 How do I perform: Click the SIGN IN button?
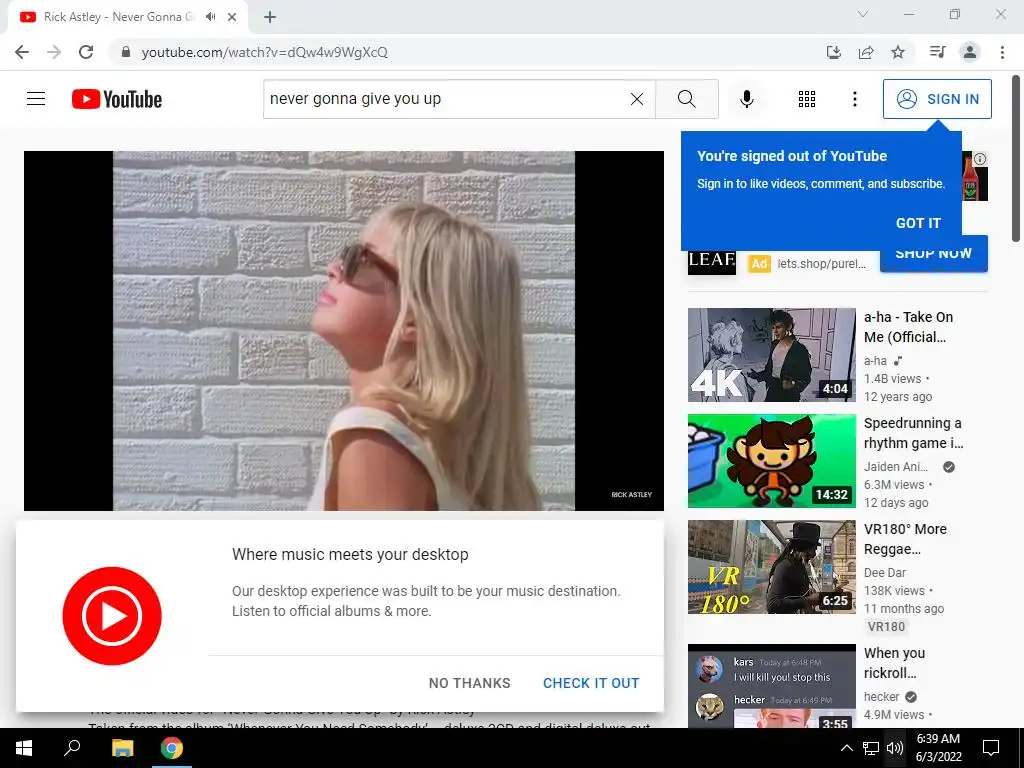click(937, 99)
